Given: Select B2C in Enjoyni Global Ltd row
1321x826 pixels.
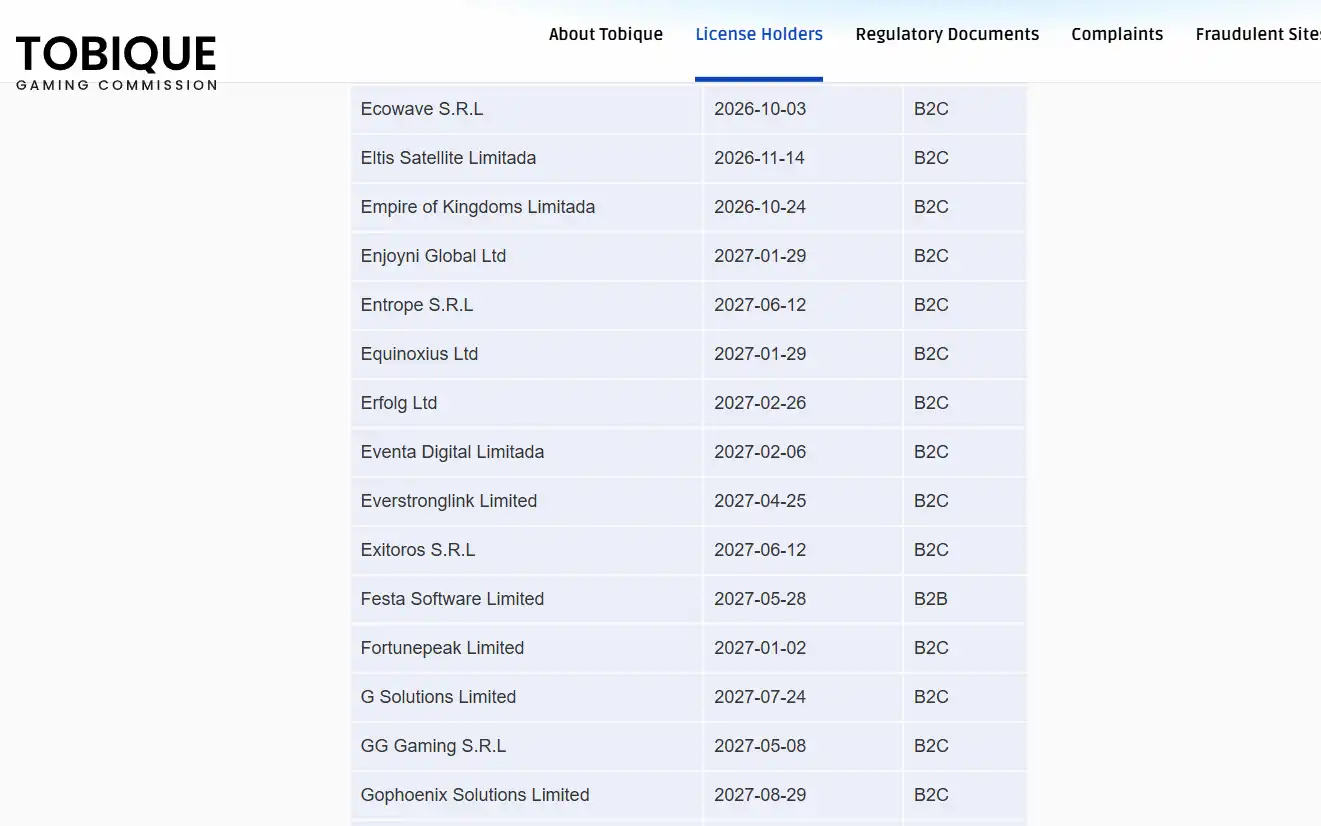Looking at the screenshot, I should 931,256.
